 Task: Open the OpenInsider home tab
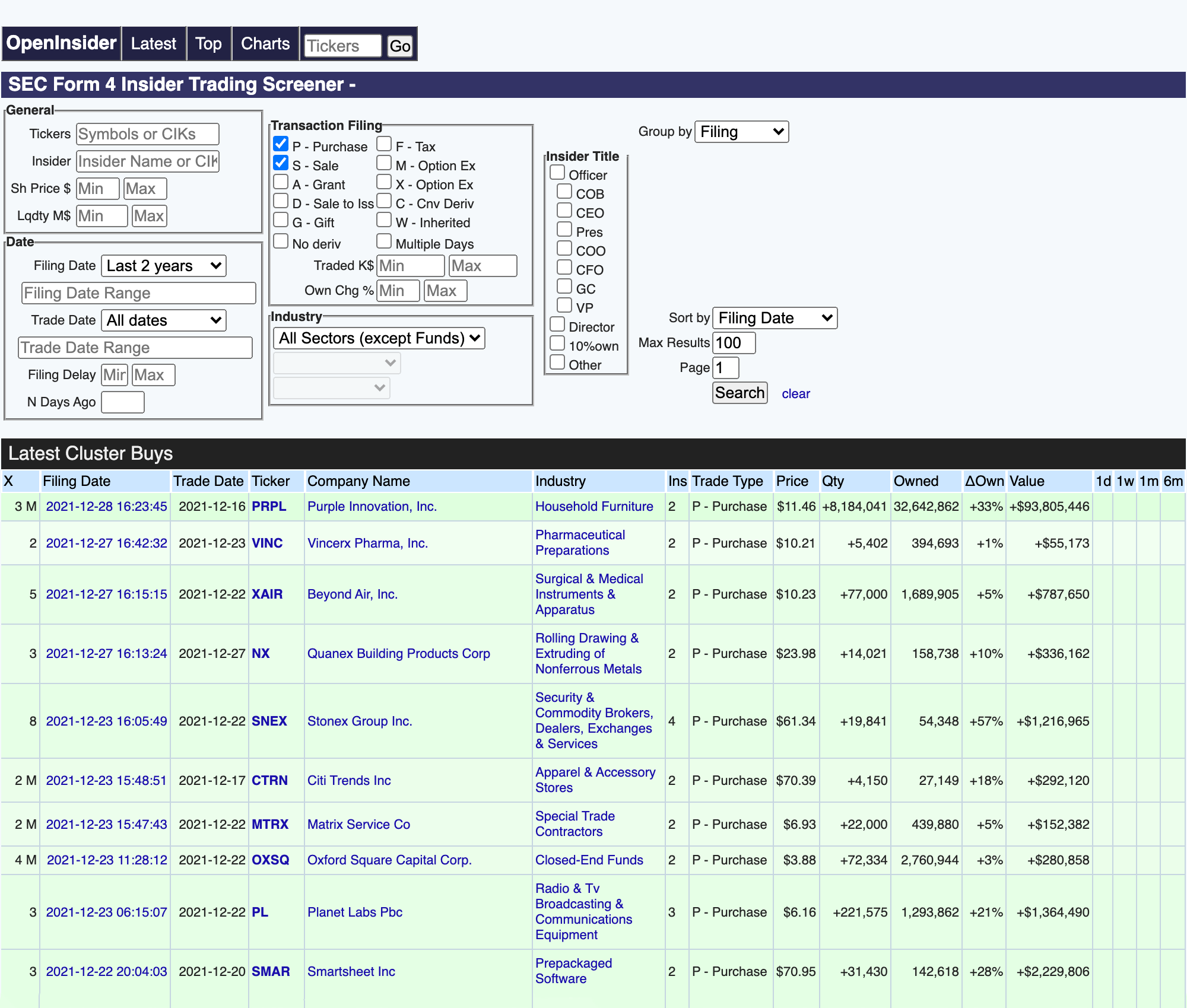[61, 43]
